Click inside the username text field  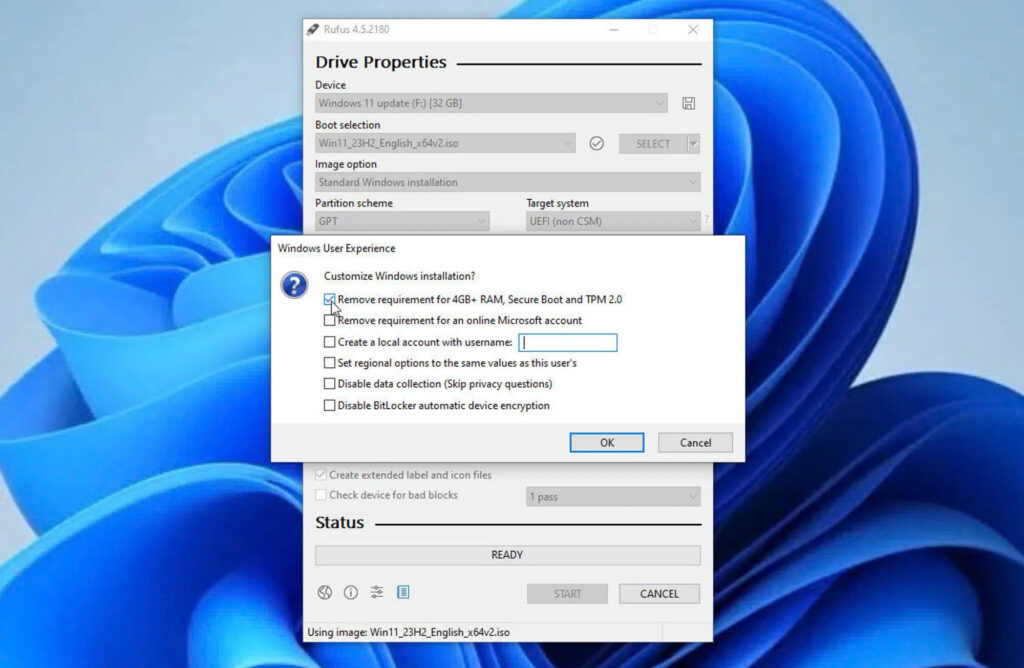567,342
